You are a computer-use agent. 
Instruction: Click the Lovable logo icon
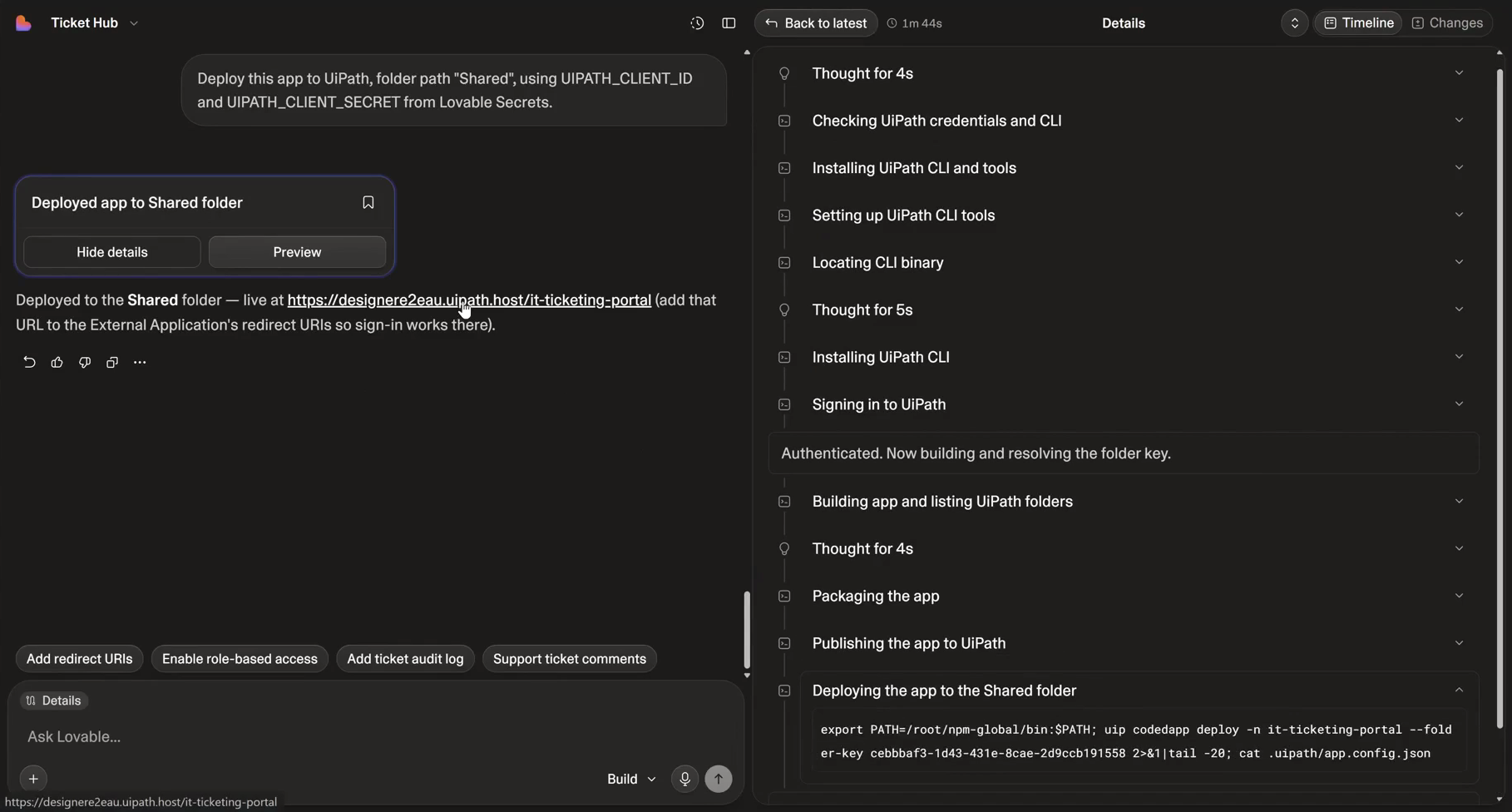23,23
